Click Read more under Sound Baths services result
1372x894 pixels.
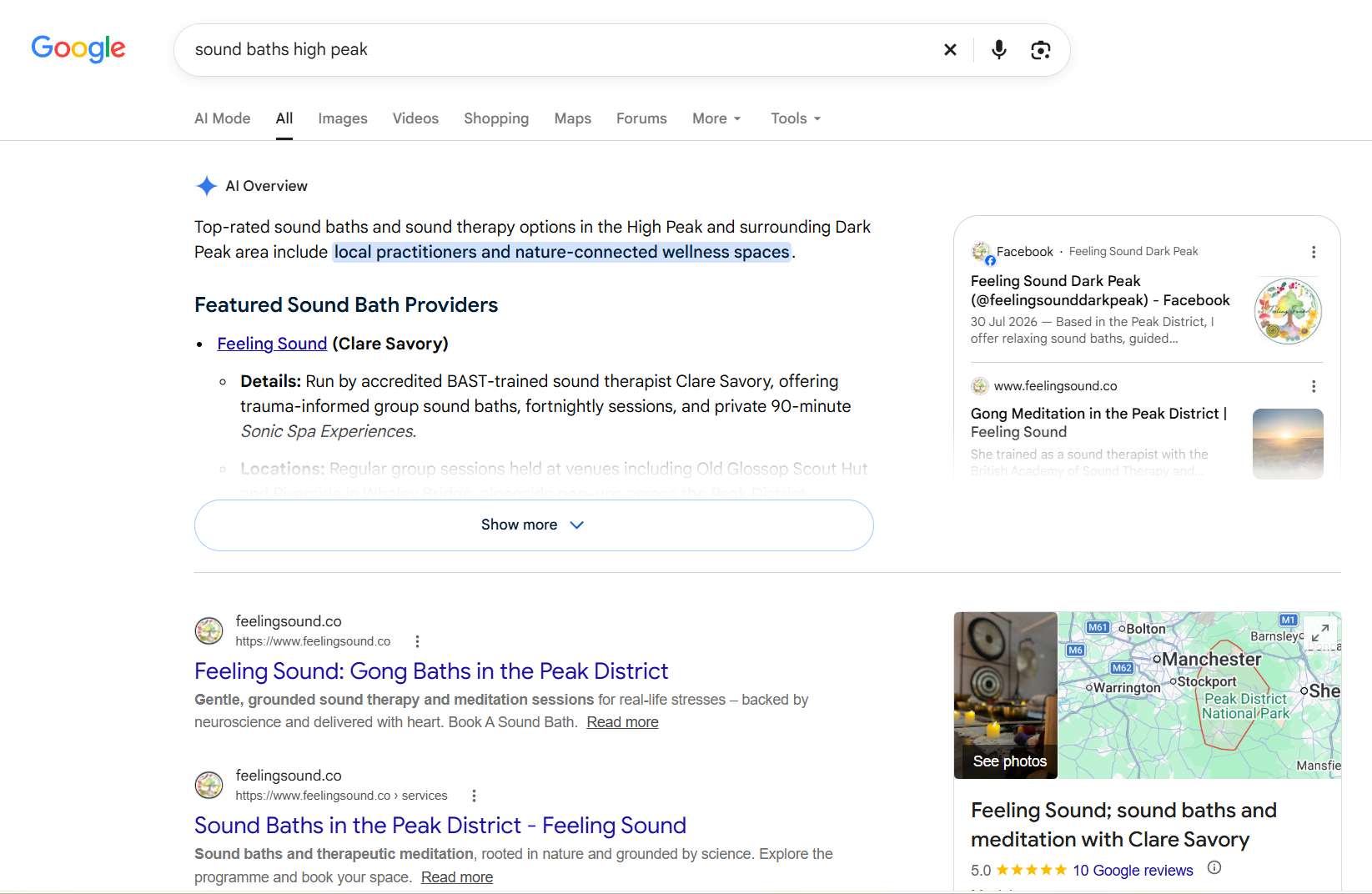click(x=457, y=877)
